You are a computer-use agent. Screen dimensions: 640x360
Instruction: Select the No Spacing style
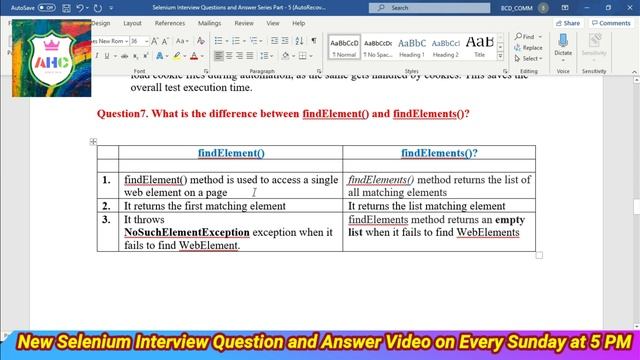coord(378,47)
